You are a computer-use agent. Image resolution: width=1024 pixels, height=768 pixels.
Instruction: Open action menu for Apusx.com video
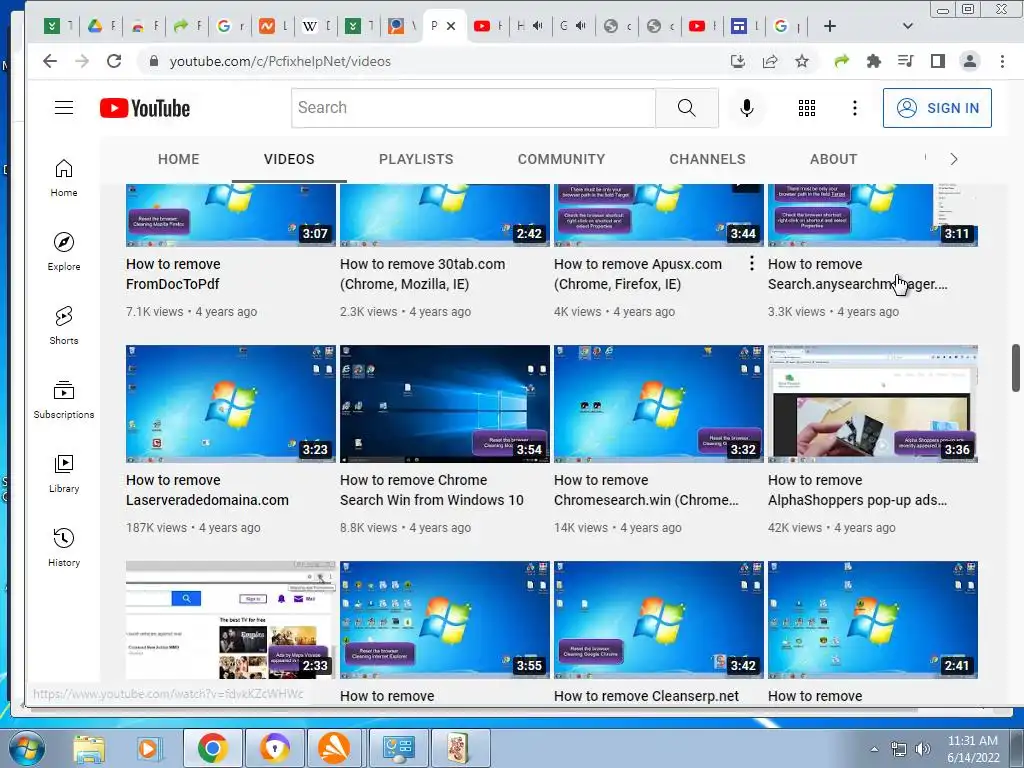click(752, 263)
